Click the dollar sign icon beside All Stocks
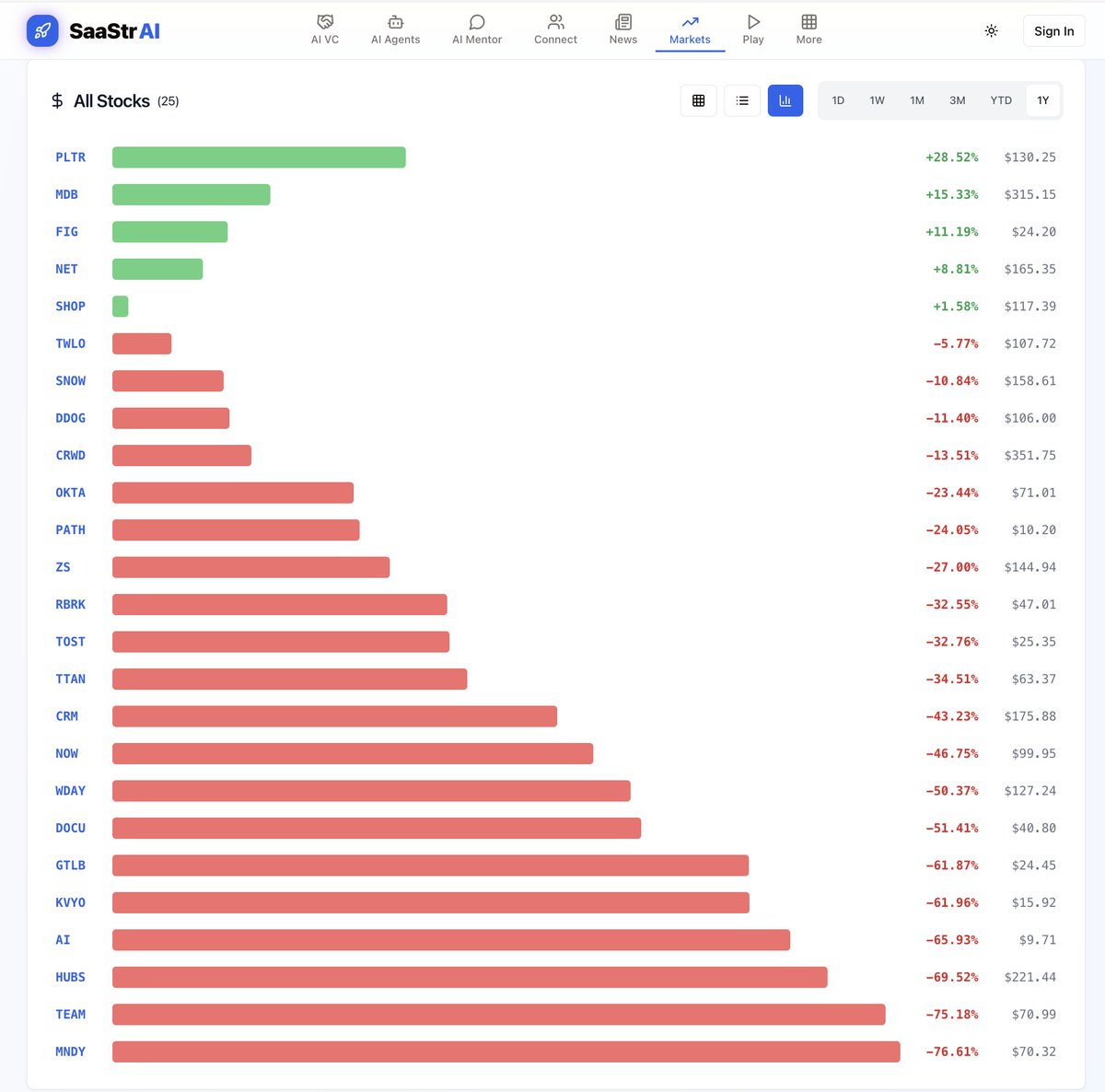Image resolution: width=1105 pixels, height=1092 pixels. click(57, 100)
